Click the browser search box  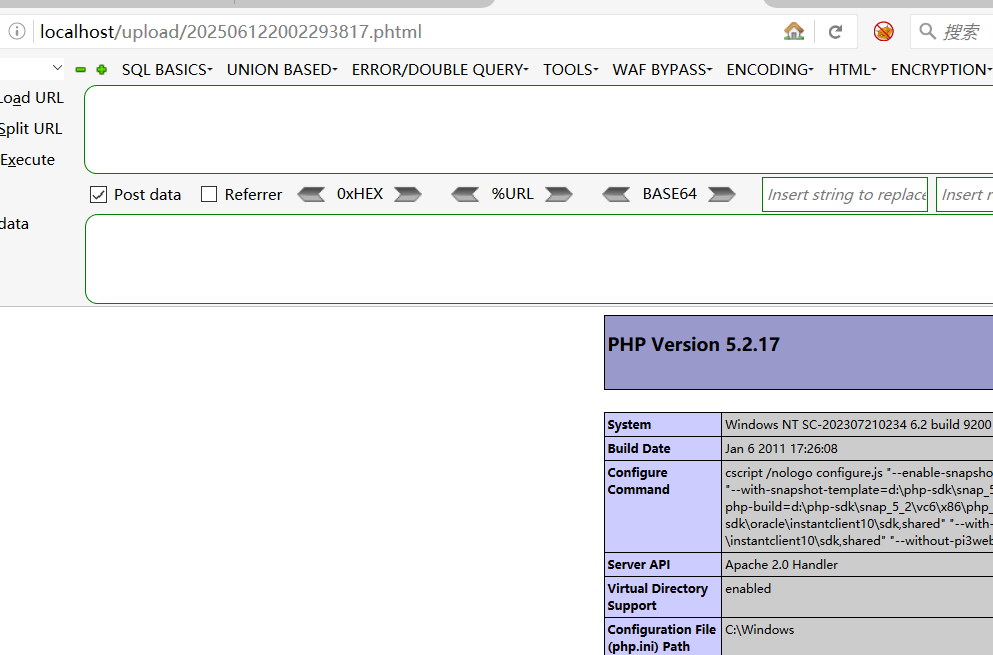(x=952, y=32)
